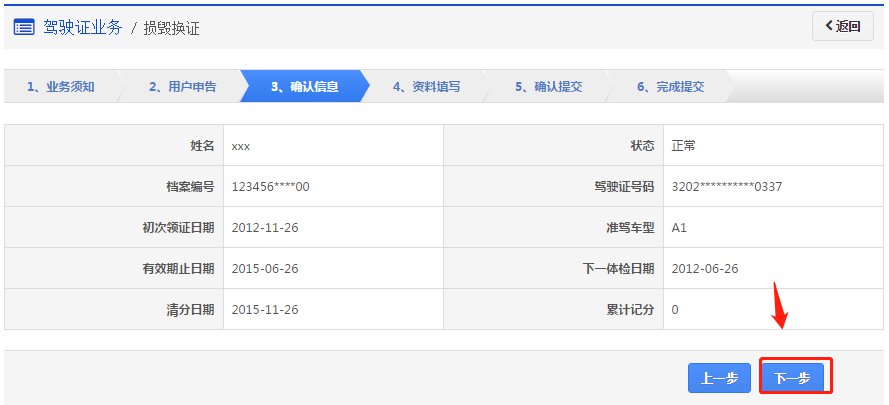Click the 累计记分 value 0

coord(675,310)
